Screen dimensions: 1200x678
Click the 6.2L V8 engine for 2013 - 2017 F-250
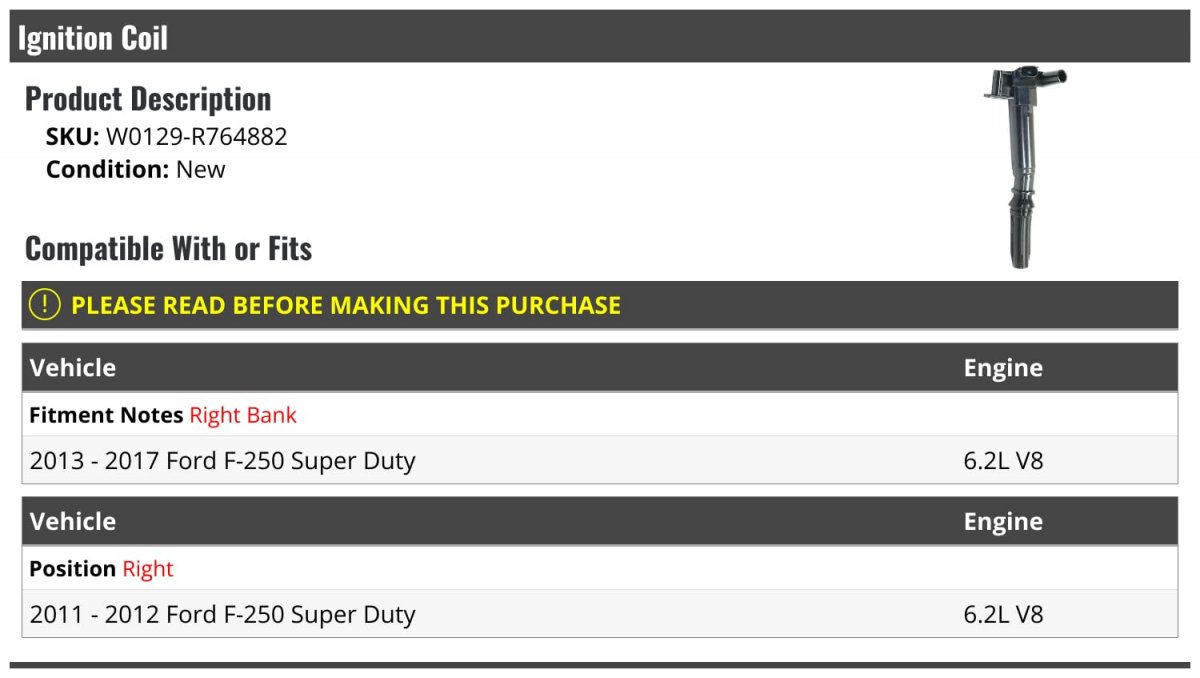pyautogui.click(x=1003, y=461)
